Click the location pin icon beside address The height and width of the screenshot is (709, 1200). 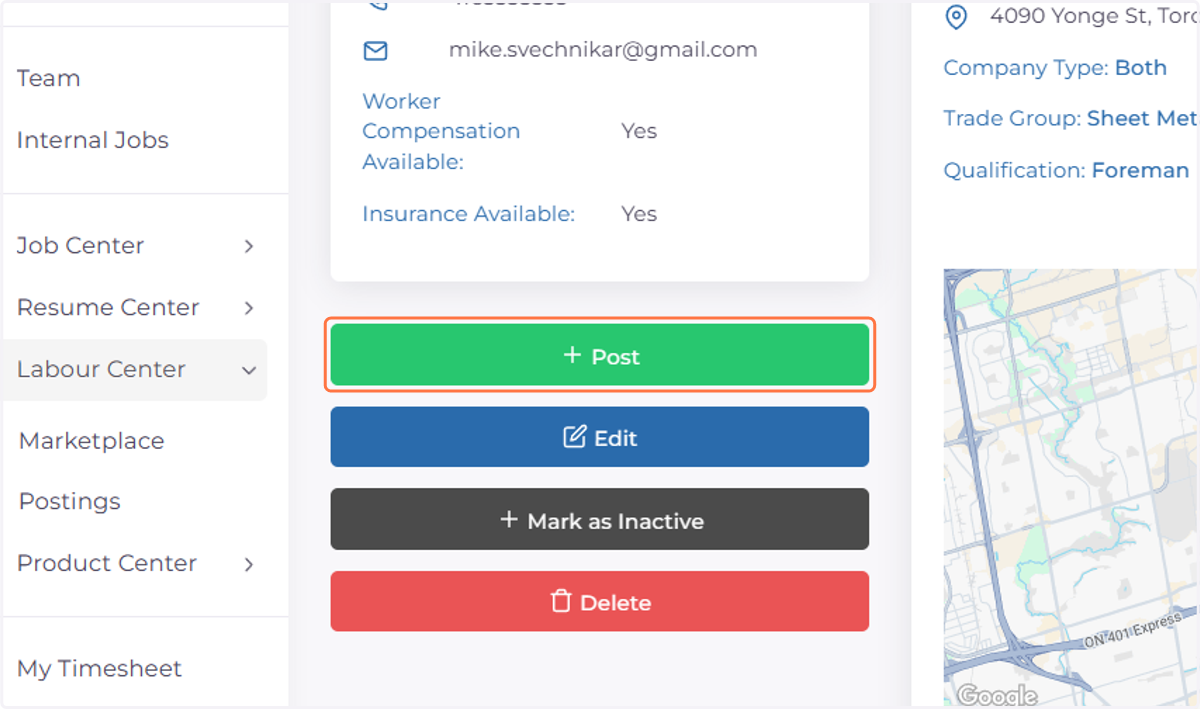tap(957, 17)
